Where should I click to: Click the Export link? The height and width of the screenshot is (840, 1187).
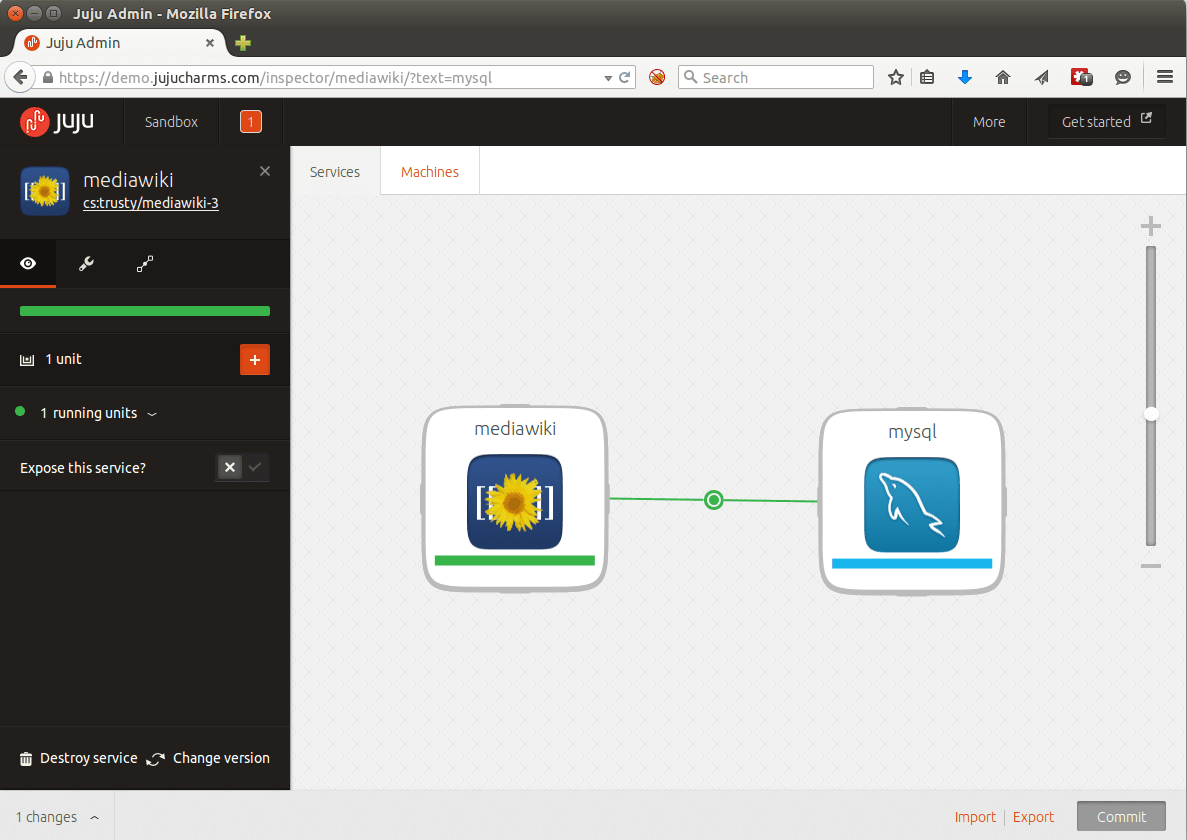1033,817
